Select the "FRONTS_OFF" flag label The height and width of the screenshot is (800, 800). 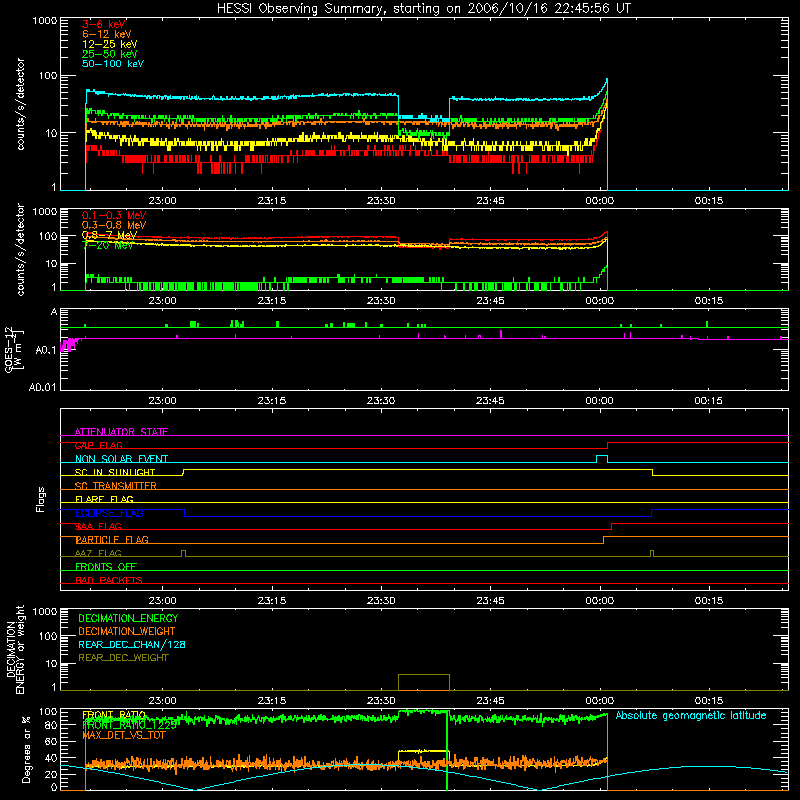(x=106, y=566)
